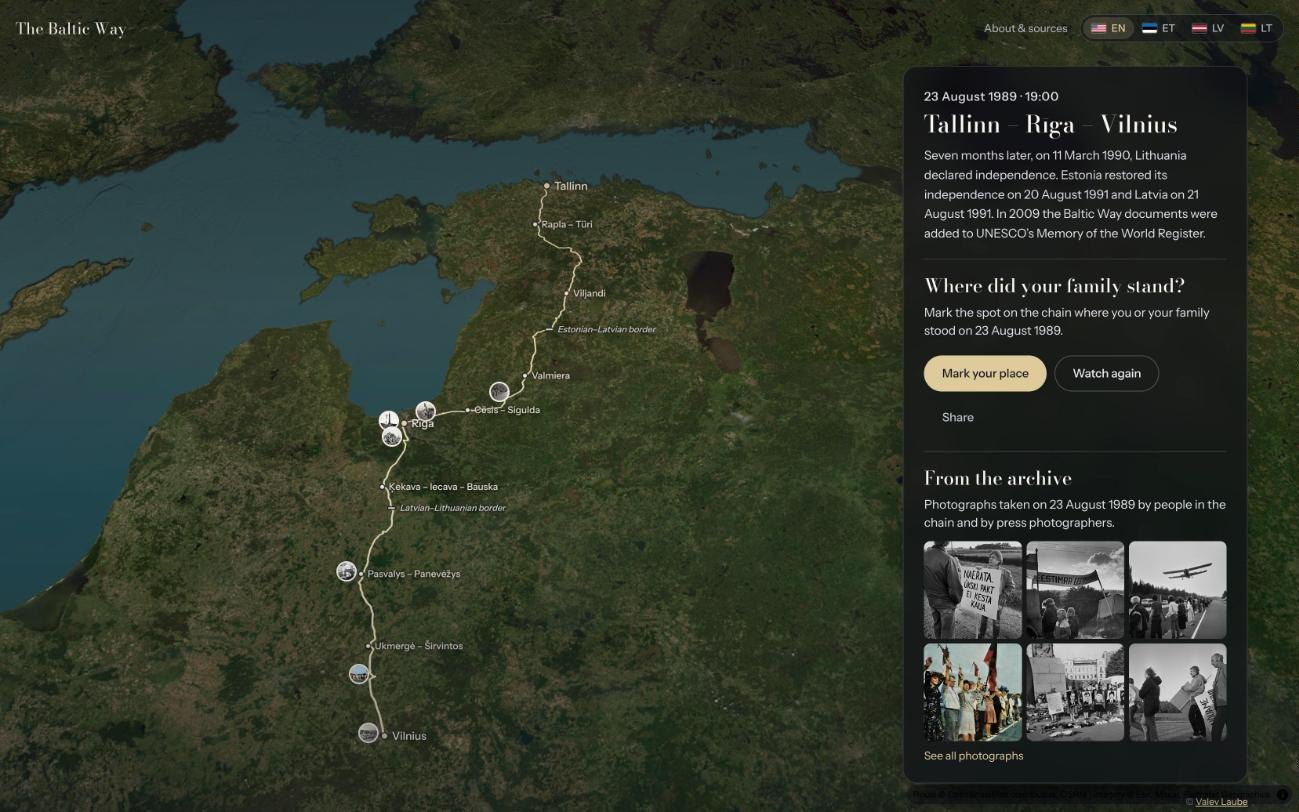Open photo pin between Riga and Sigulda
The image size is (1299, 812).
coord(426,410)
